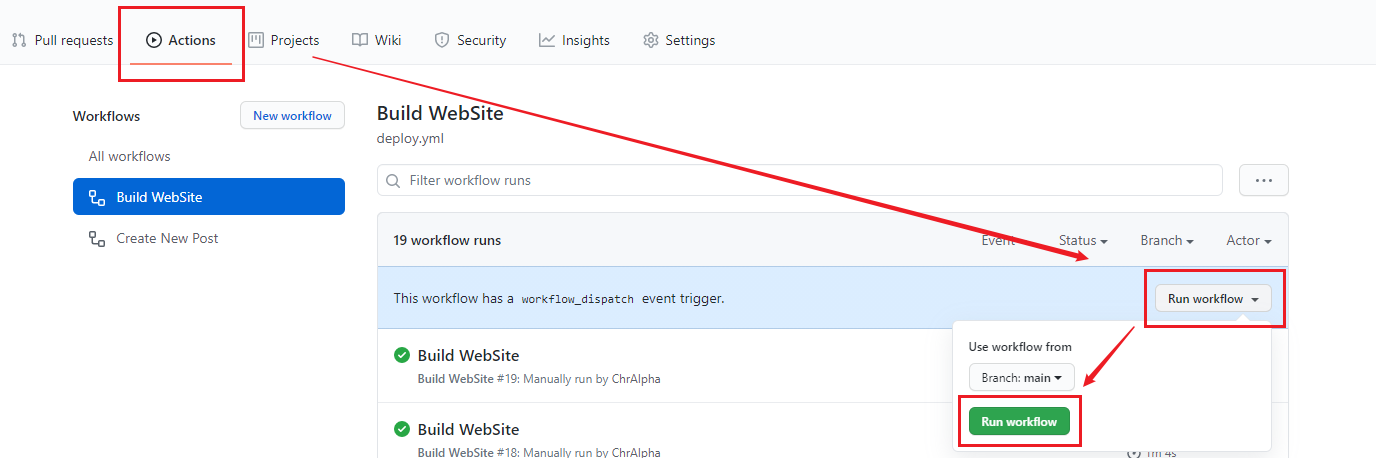Open the Security tab

[470, 40]
